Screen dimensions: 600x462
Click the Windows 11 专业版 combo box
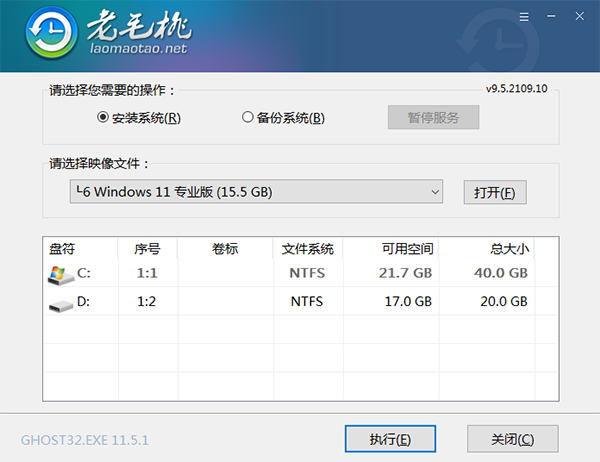(256, 191)
